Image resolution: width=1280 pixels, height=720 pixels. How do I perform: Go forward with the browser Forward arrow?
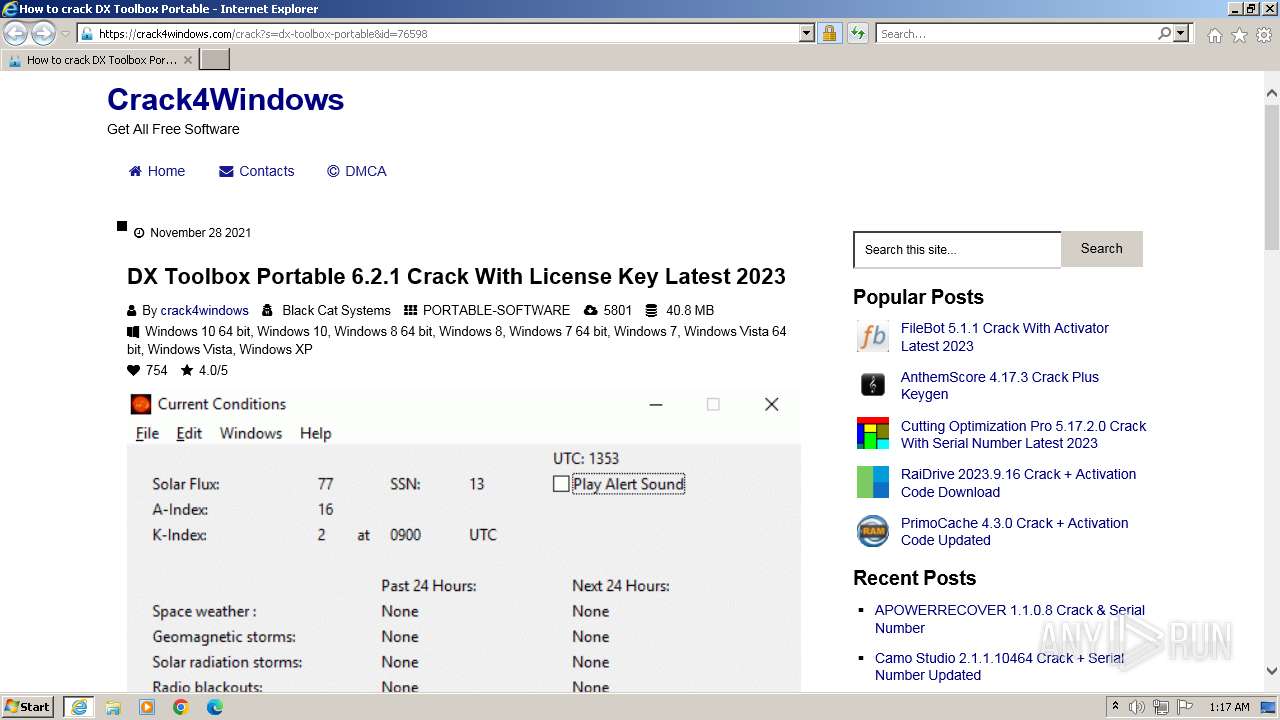coord(43,33)
